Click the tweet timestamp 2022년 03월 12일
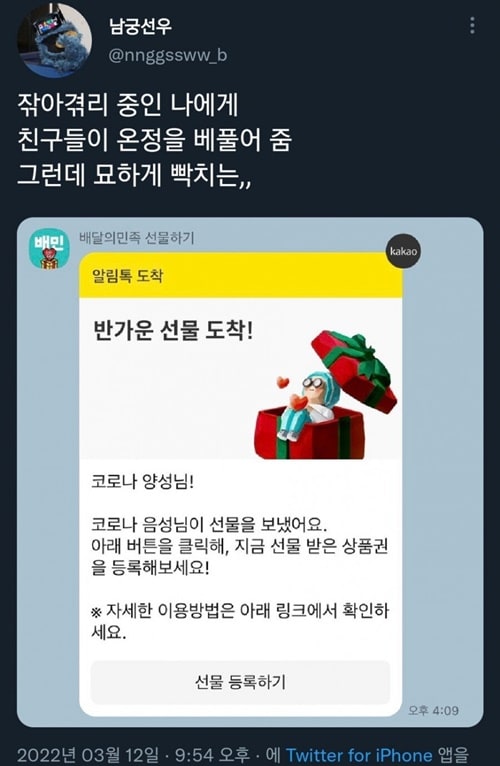Image resolution: width=500 pixels, height=766 pixels. pyautogui.click(x=88, y=755)
